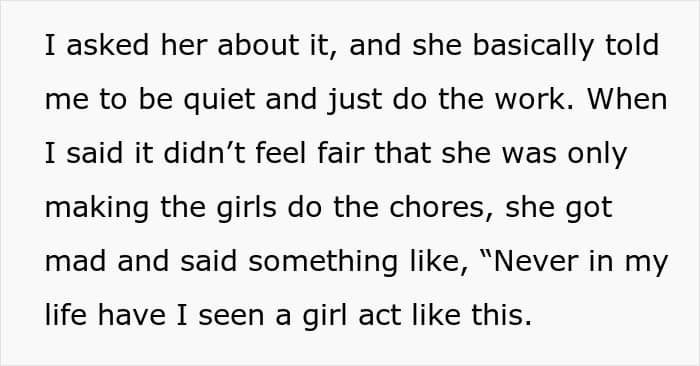Click the word "When" at line end

pyautogui.click(x=627, y=99)
